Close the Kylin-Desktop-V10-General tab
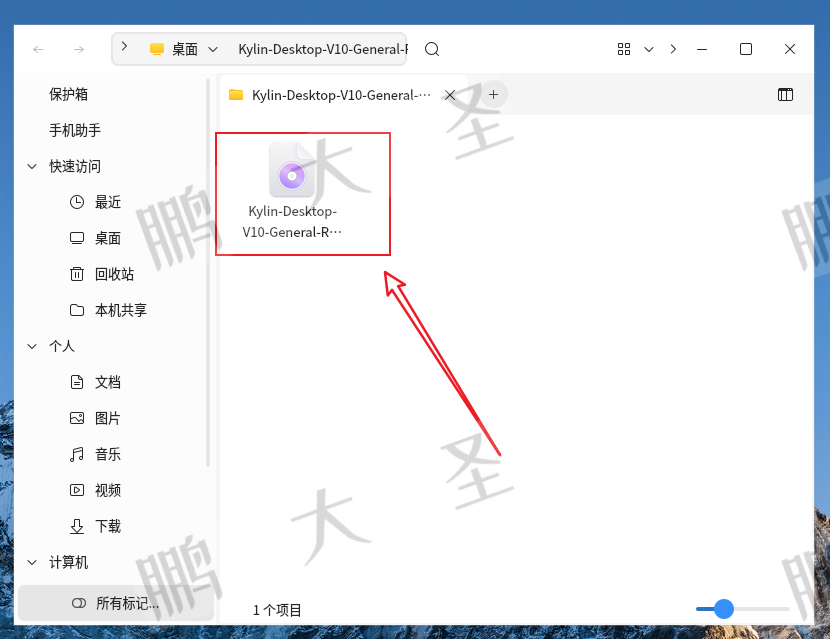 coord(450,95)
